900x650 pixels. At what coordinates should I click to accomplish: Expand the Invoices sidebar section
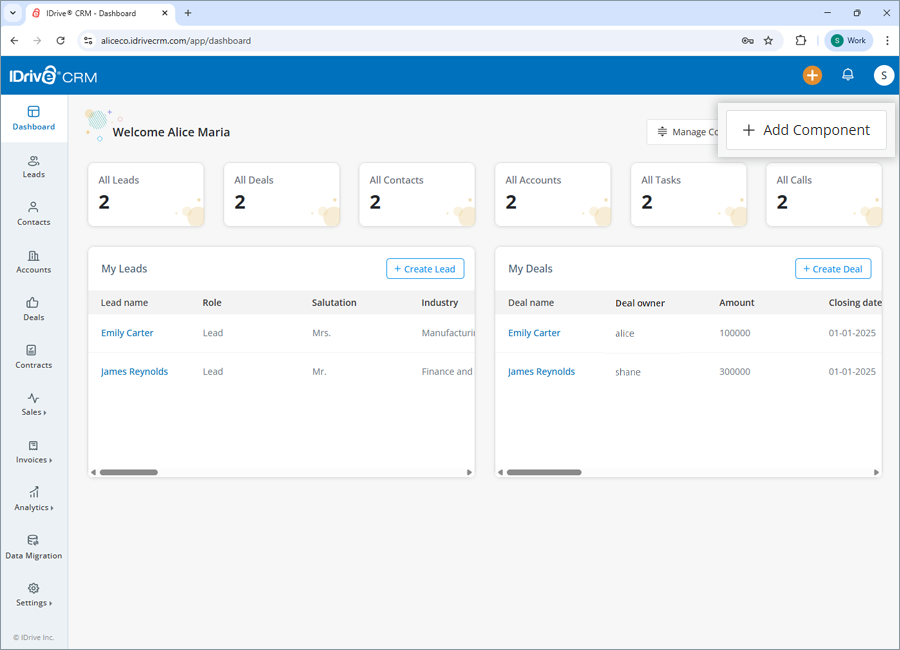(33, 453)
